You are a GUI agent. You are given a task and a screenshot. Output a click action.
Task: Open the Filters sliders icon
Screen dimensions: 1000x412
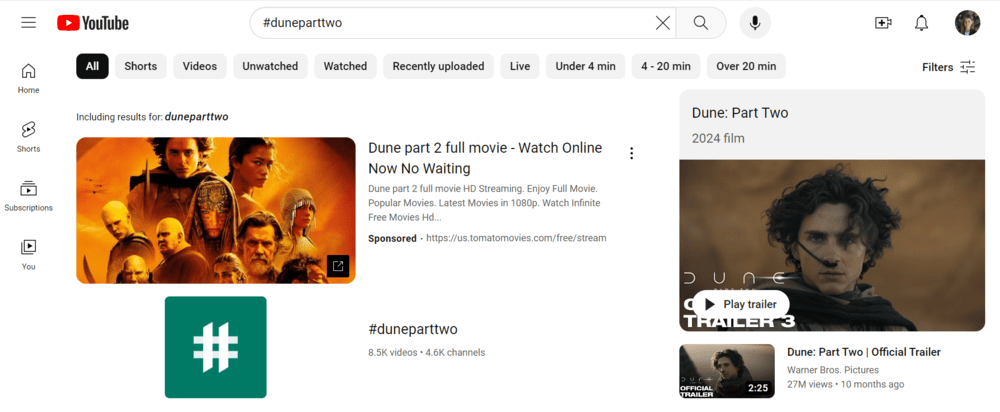pyautogui.click(x=968, y=67)
